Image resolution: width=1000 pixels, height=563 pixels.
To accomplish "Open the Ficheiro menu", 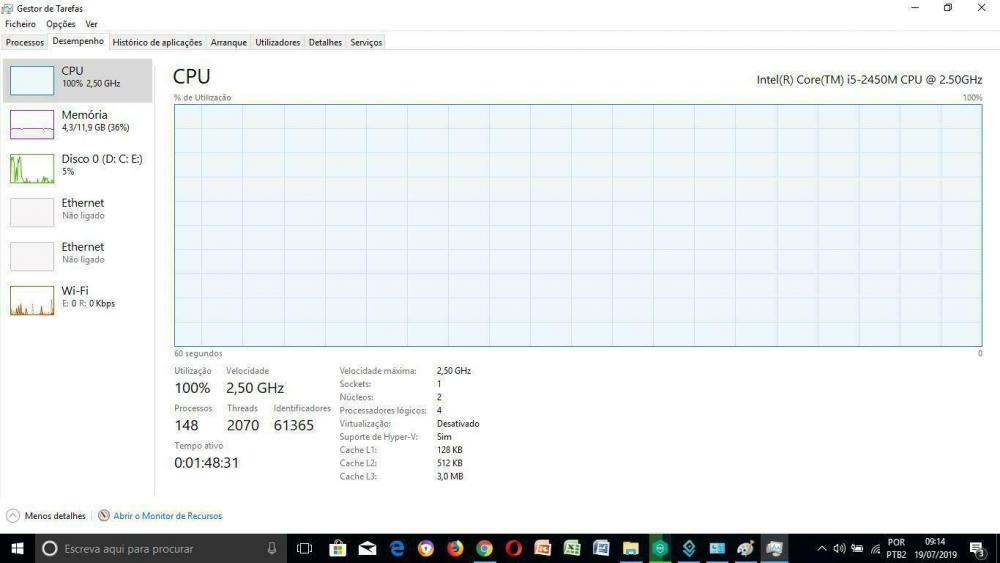I will pyautogui.click(x=20, y=24).
